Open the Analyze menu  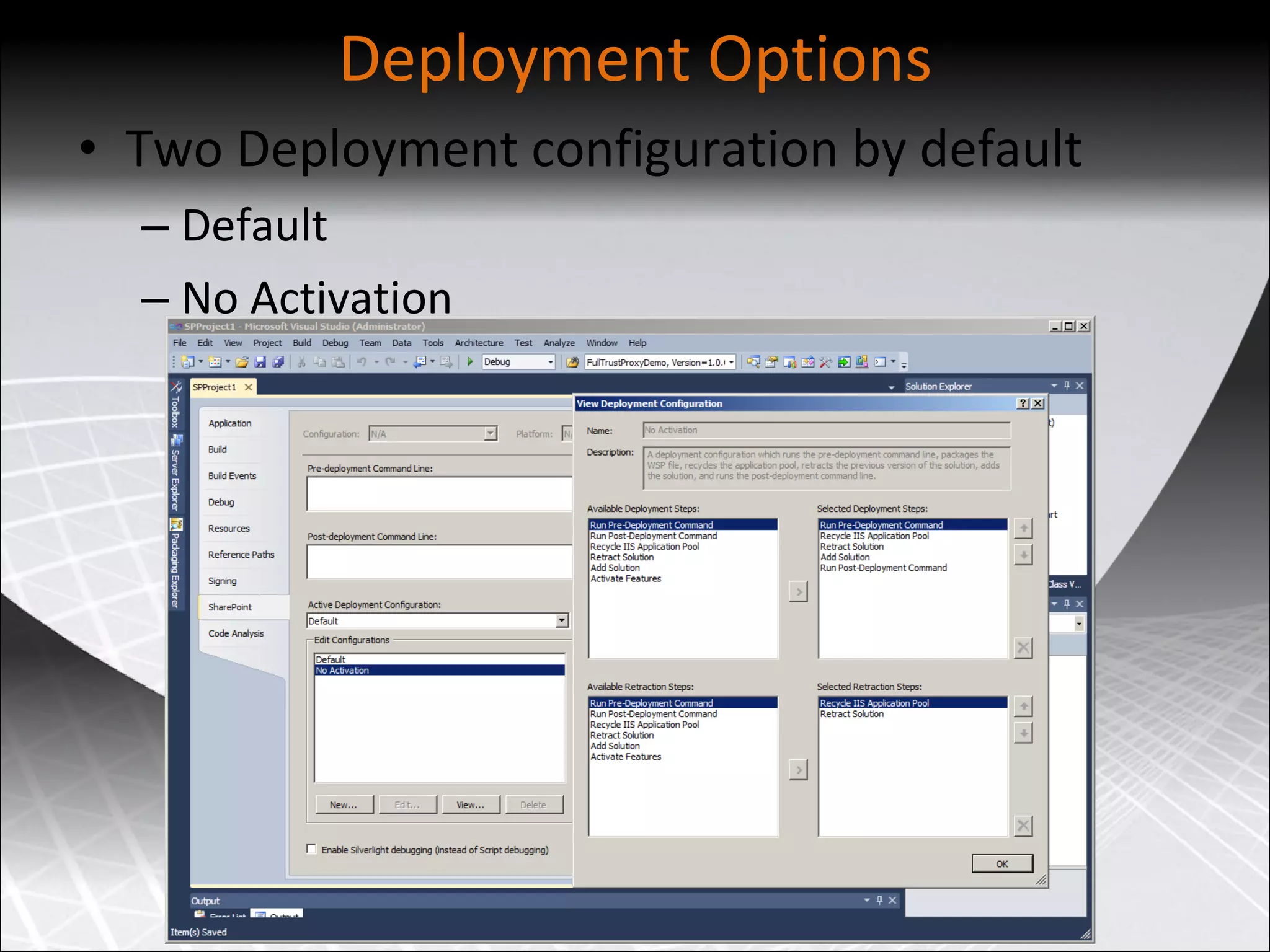(x=559, y=343)
